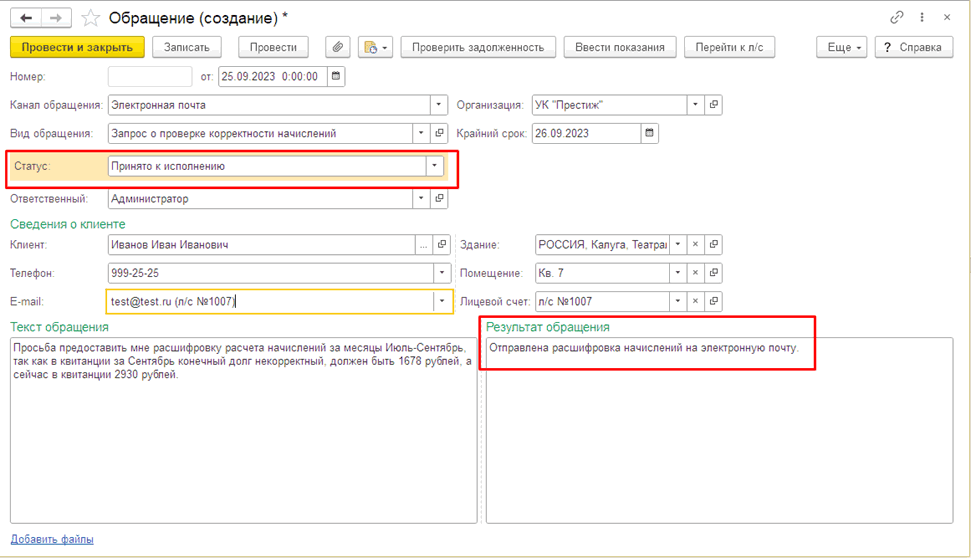Expand the Статус dropdown list
The image size is (971, 558).
pyautogui.click(x=435, y=167)
